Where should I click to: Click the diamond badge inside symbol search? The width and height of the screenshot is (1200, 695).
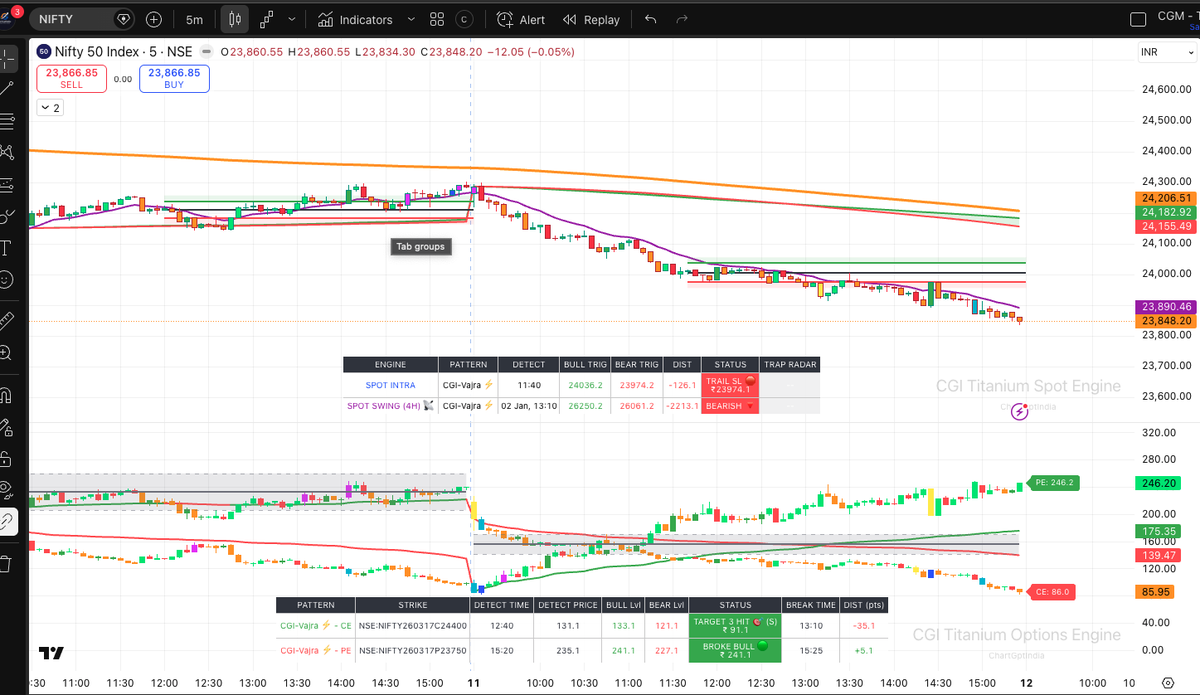point(123,19)
